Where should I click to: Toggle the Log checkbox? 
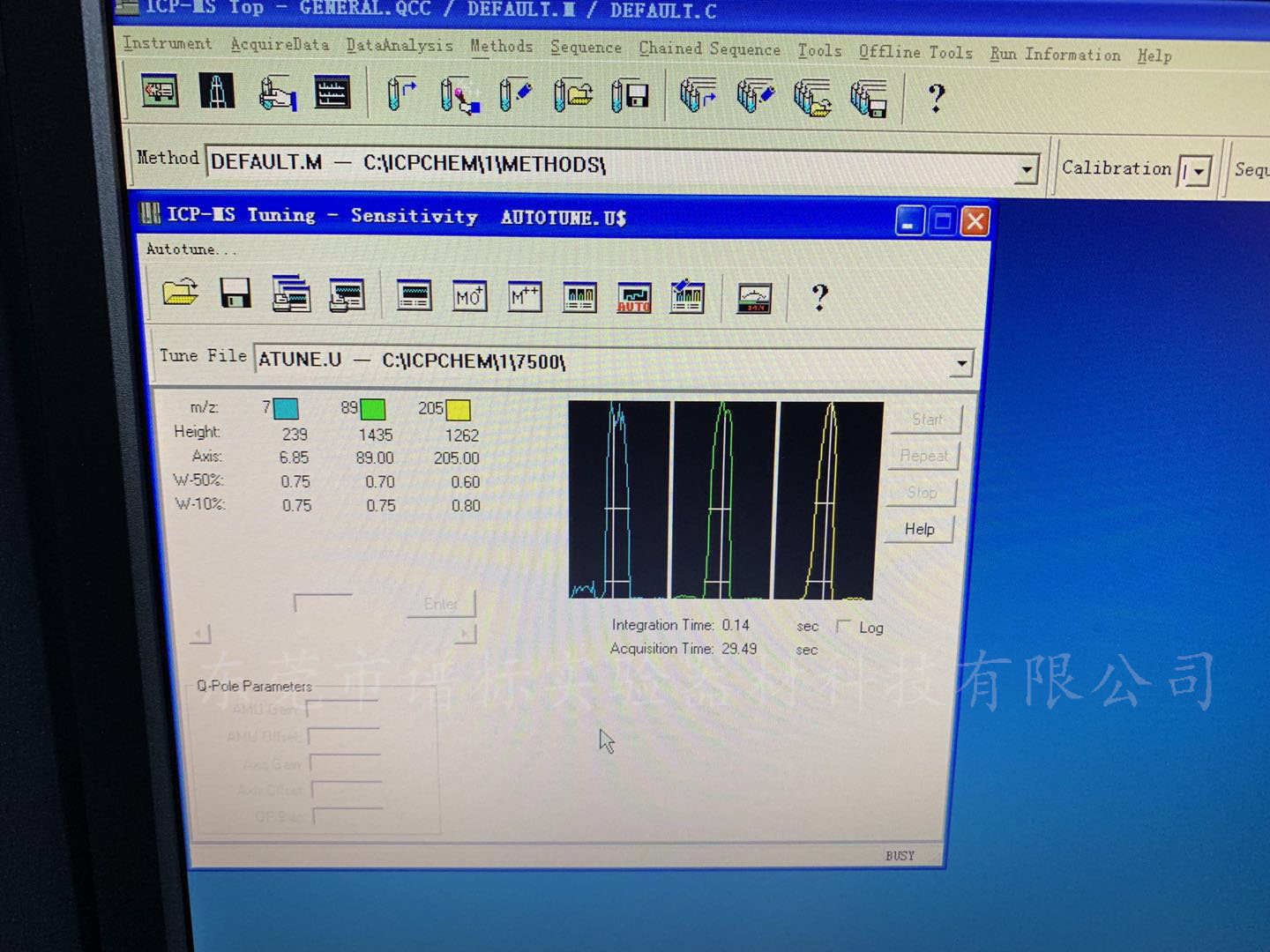[x=843, y=626]
